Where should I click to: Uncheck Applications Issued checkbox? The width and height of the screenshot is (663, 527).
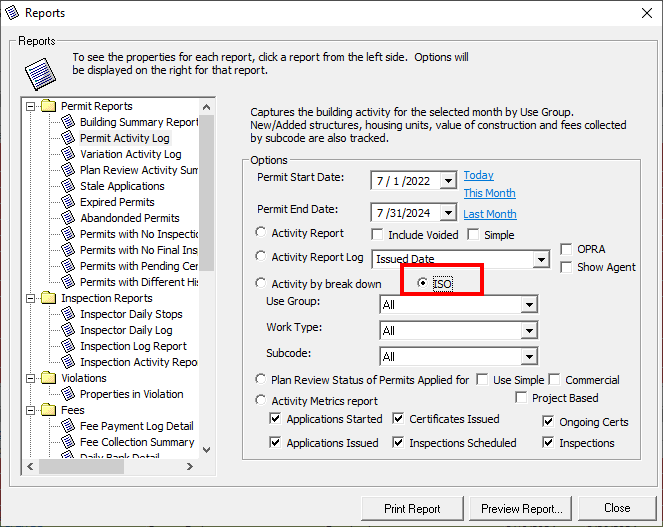[275, 442]
